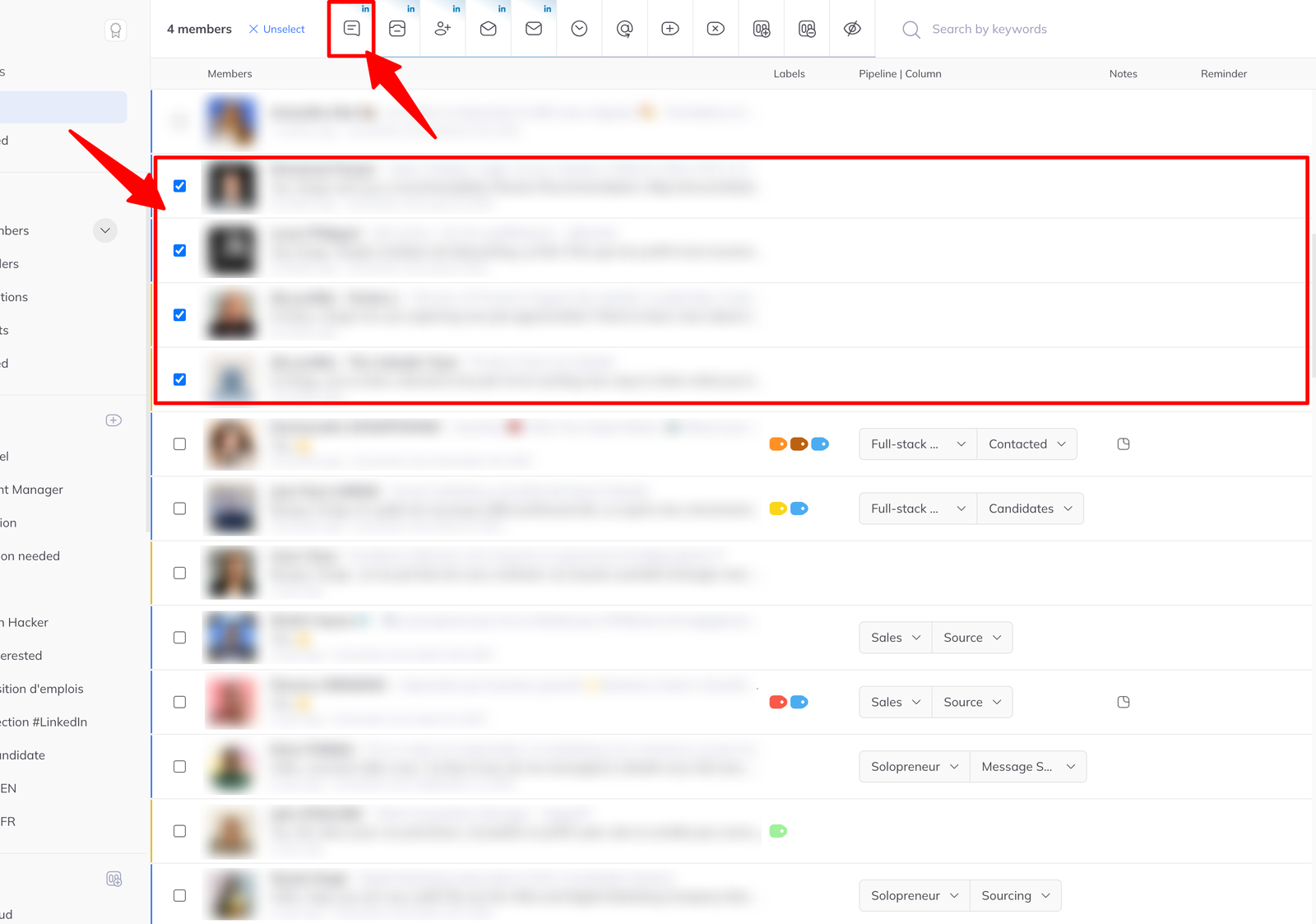Open the Candidates column dropdown
This screenshot has width=1316, height=924.
tap(1031, 508)
